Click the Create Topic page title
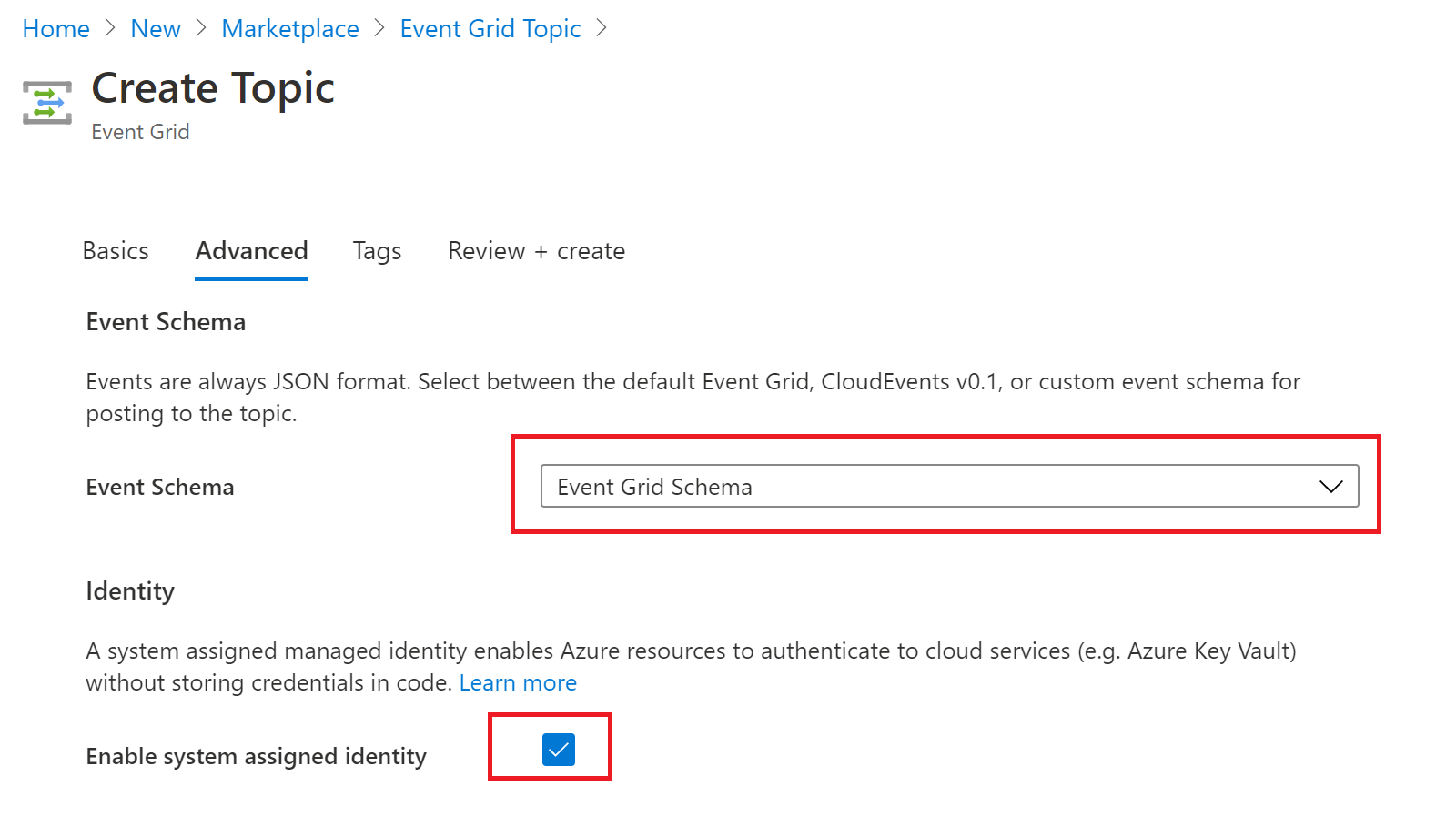The image size is (1456, 827). (x=212, y=88)
